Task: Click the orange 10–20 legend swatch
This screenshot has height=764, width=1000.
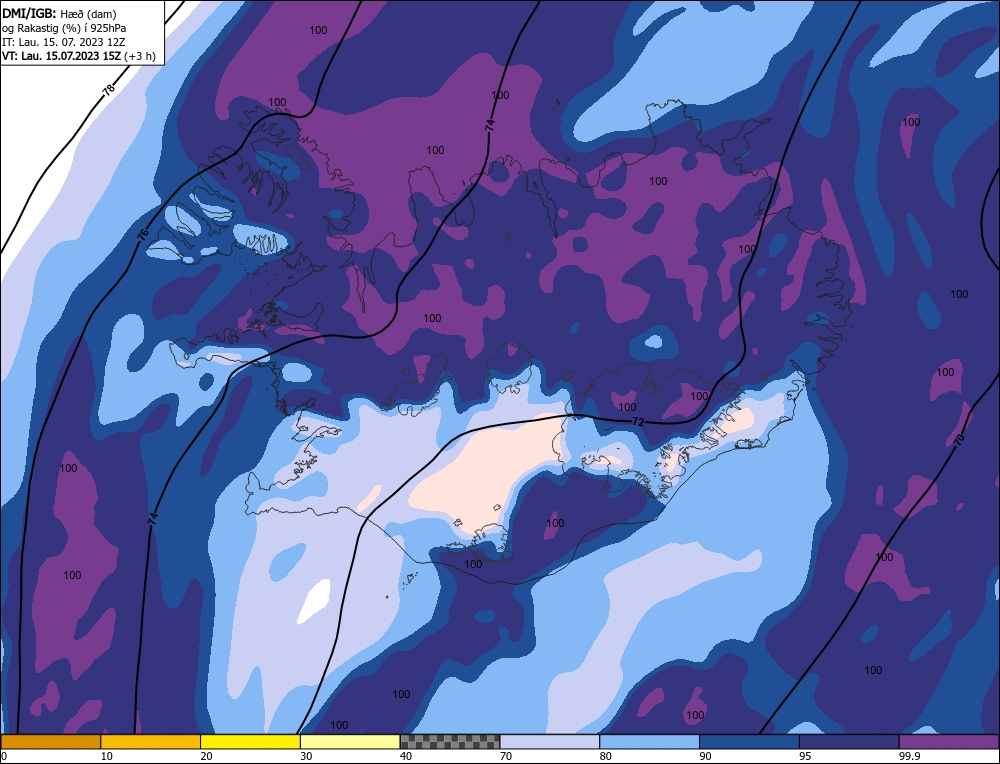Action: point(151,742)
